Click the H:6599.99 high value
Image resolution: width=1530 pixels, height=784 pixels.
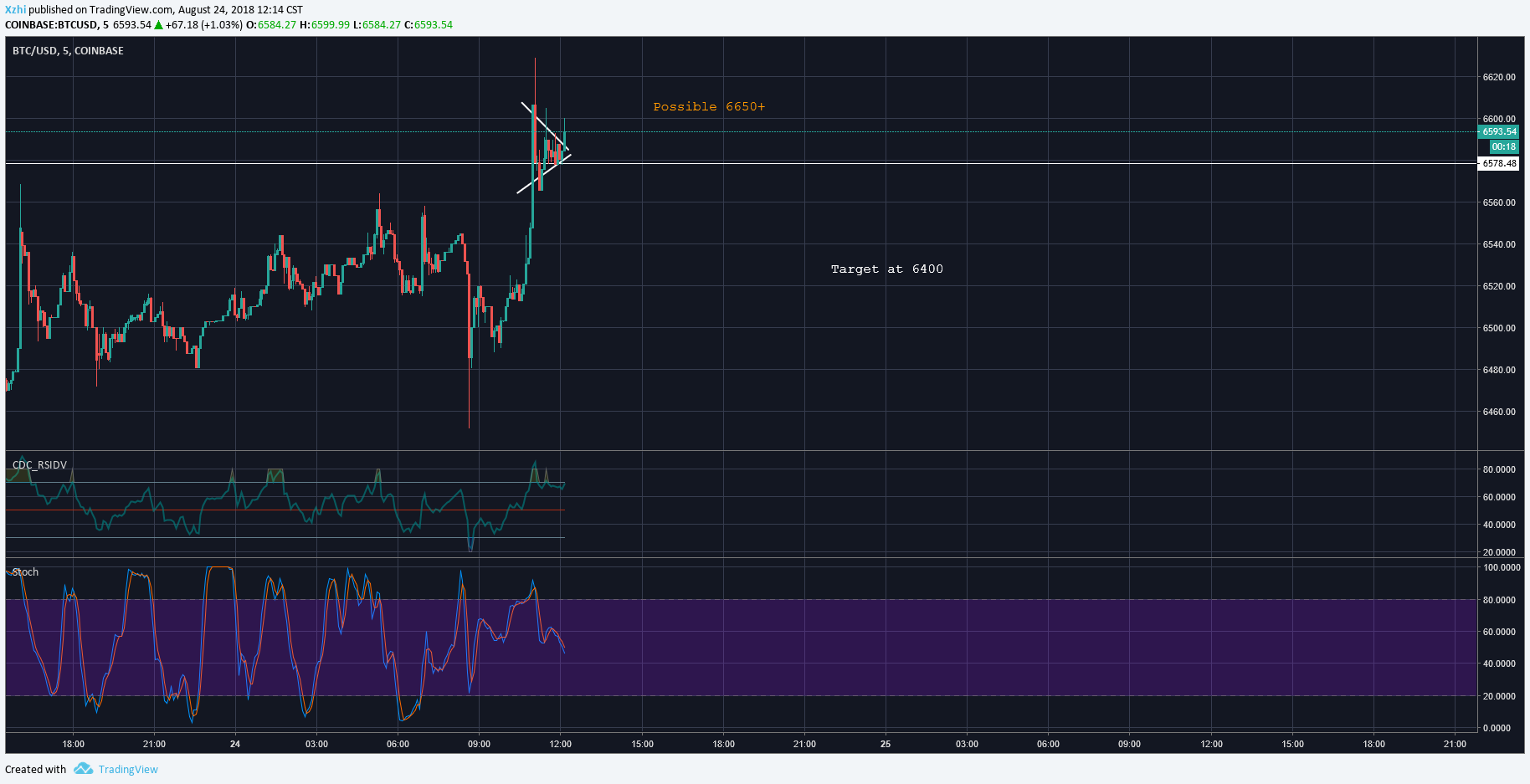point(325,25)
